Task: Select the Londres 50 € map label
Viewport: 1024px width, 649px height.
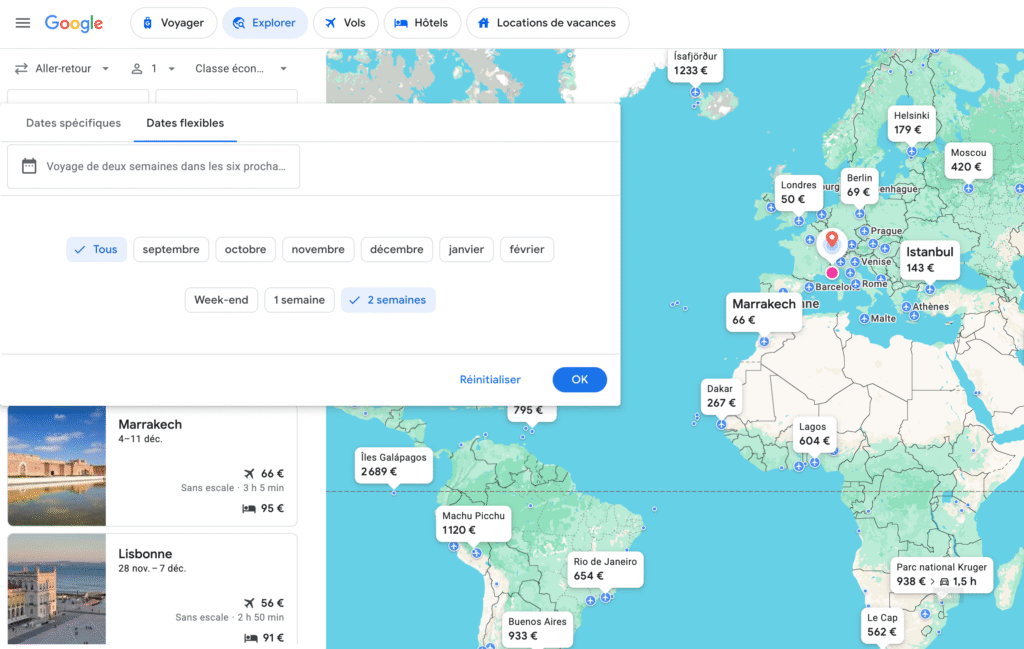Action: [798, 192]
